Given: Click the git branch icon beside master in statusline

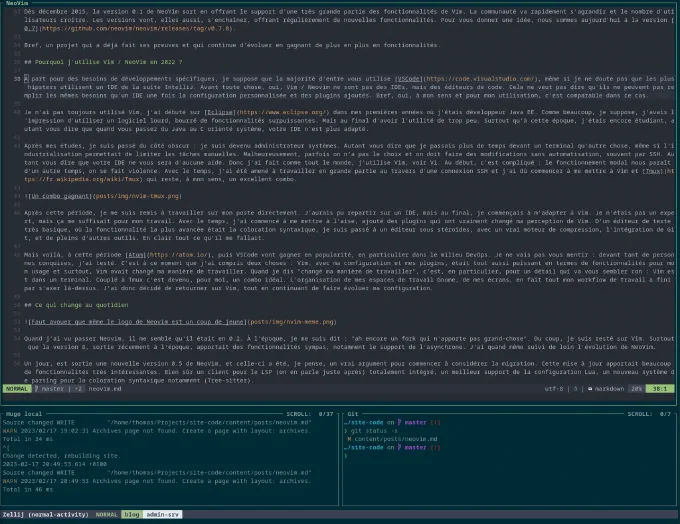Looking at the screenshot, I should pos(36,389).
